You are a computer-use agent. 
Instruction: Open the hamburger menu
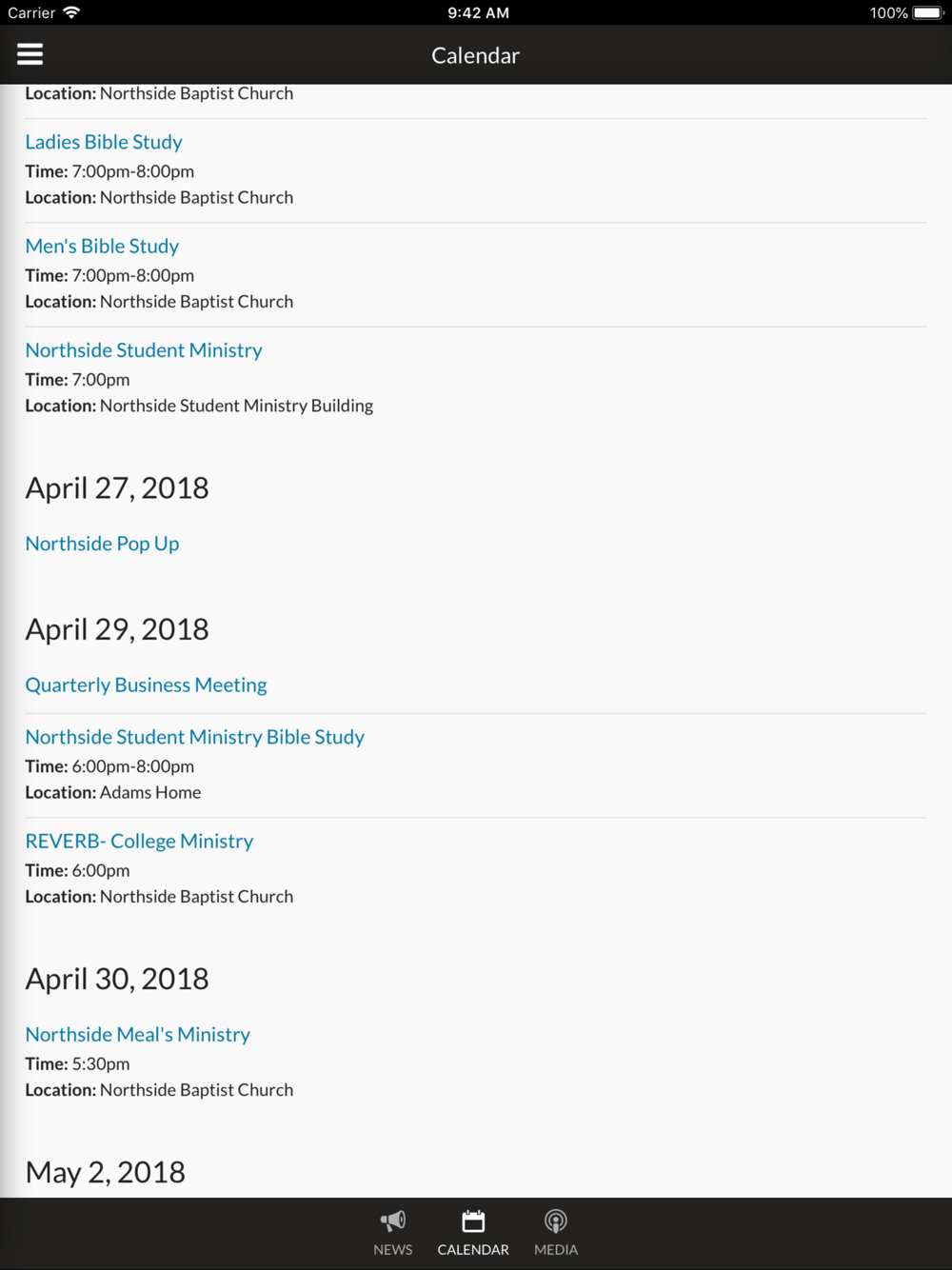[30, 54]
